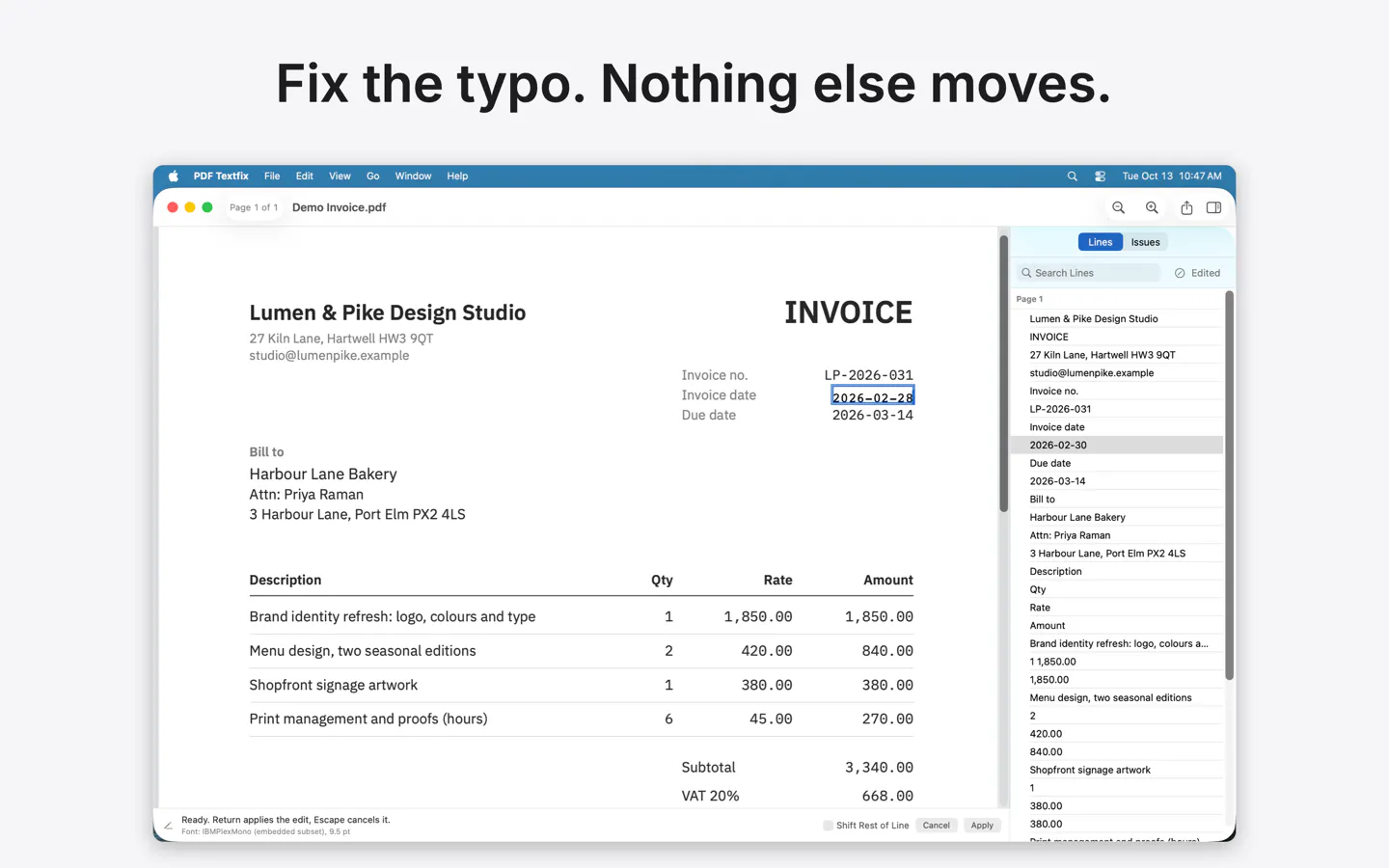Open the Edit menu
The width and height of the screenshot is (1389, 868).
(305, 176)
